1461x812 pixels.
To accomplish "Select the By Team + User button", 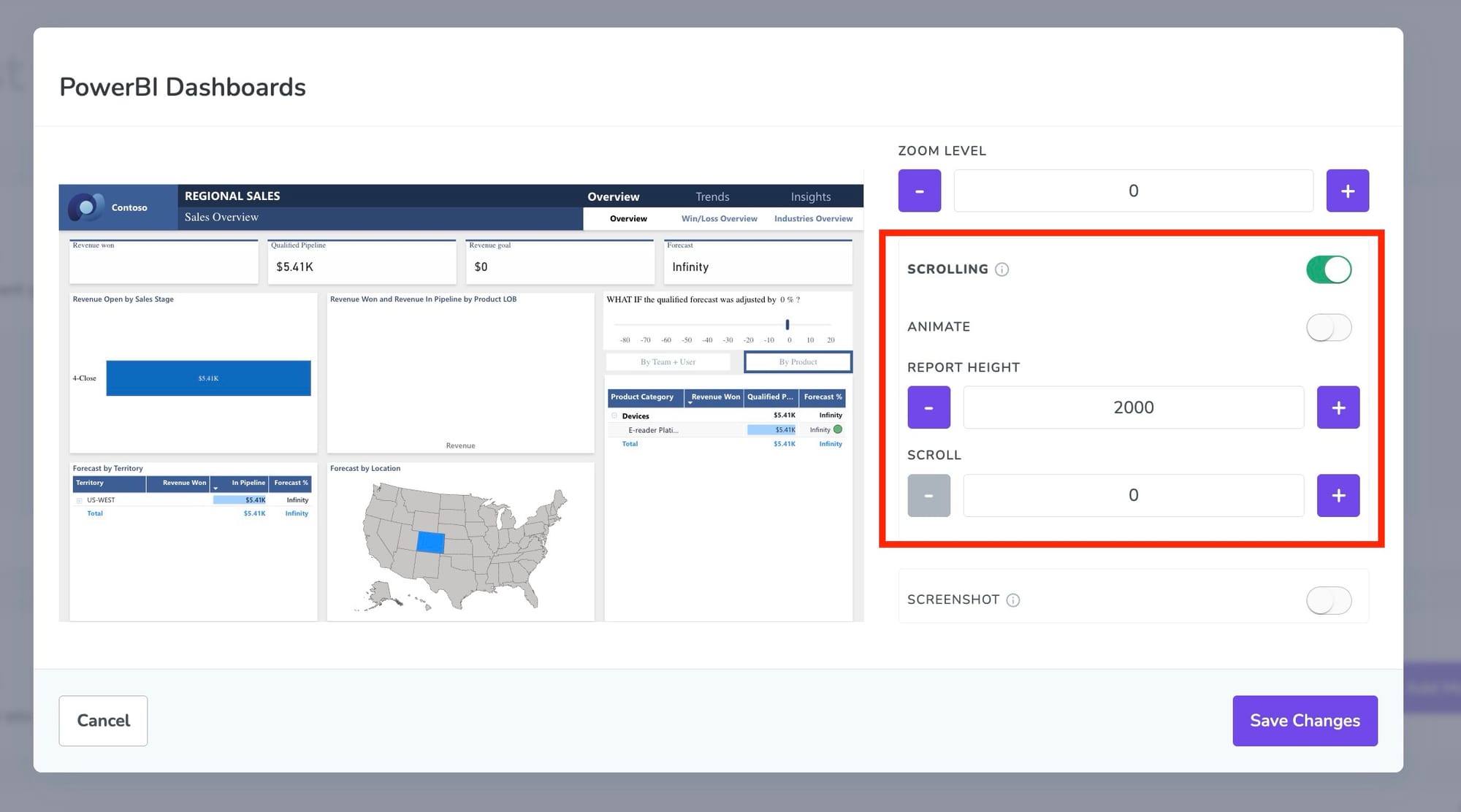I will 668,361.
